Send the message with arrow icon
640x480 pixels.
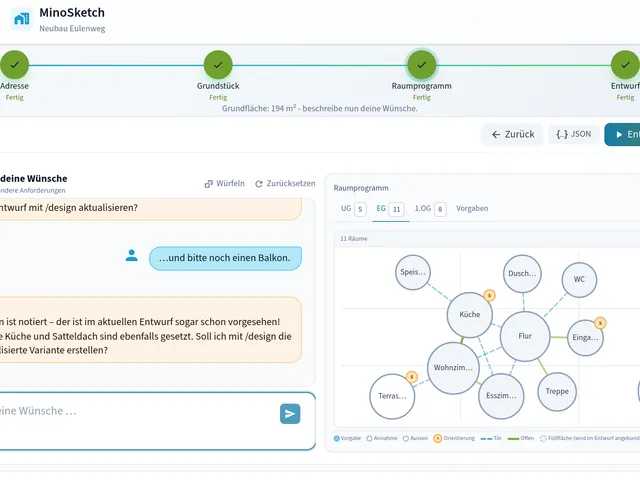(x=290, y=414)
